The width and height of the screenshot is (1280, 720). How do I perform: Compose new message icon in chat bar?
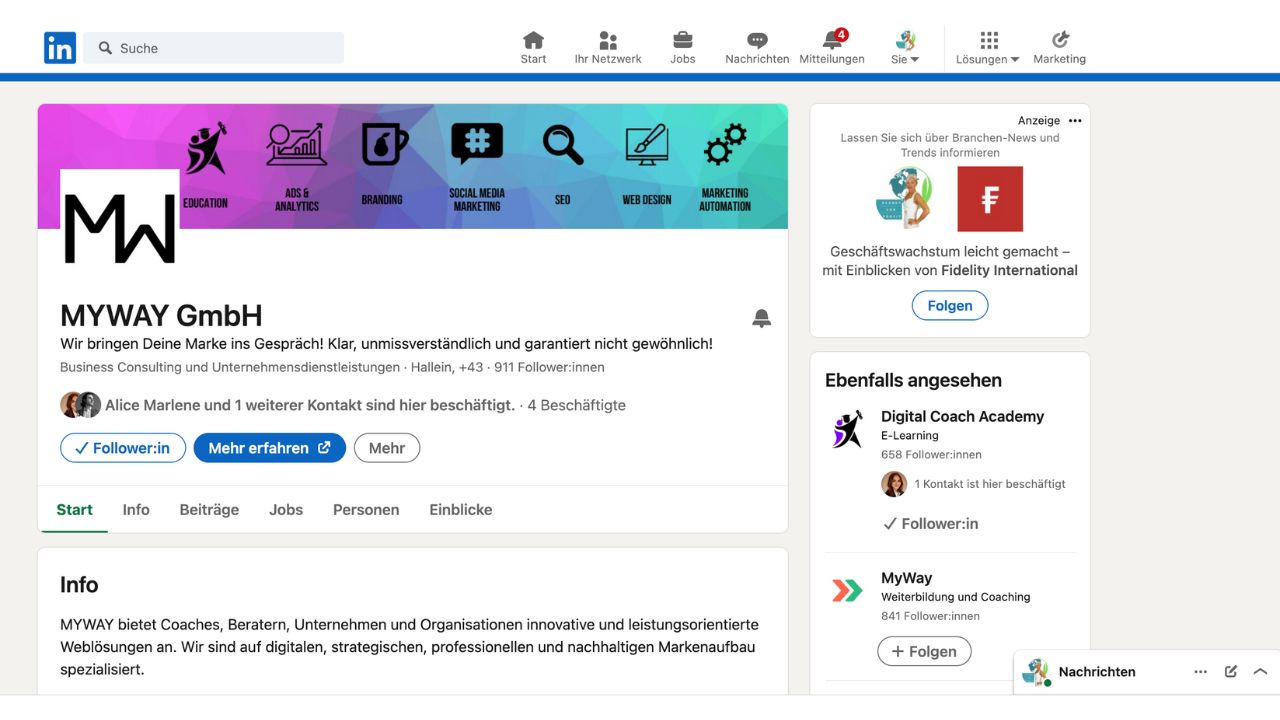pos(1231,672)
